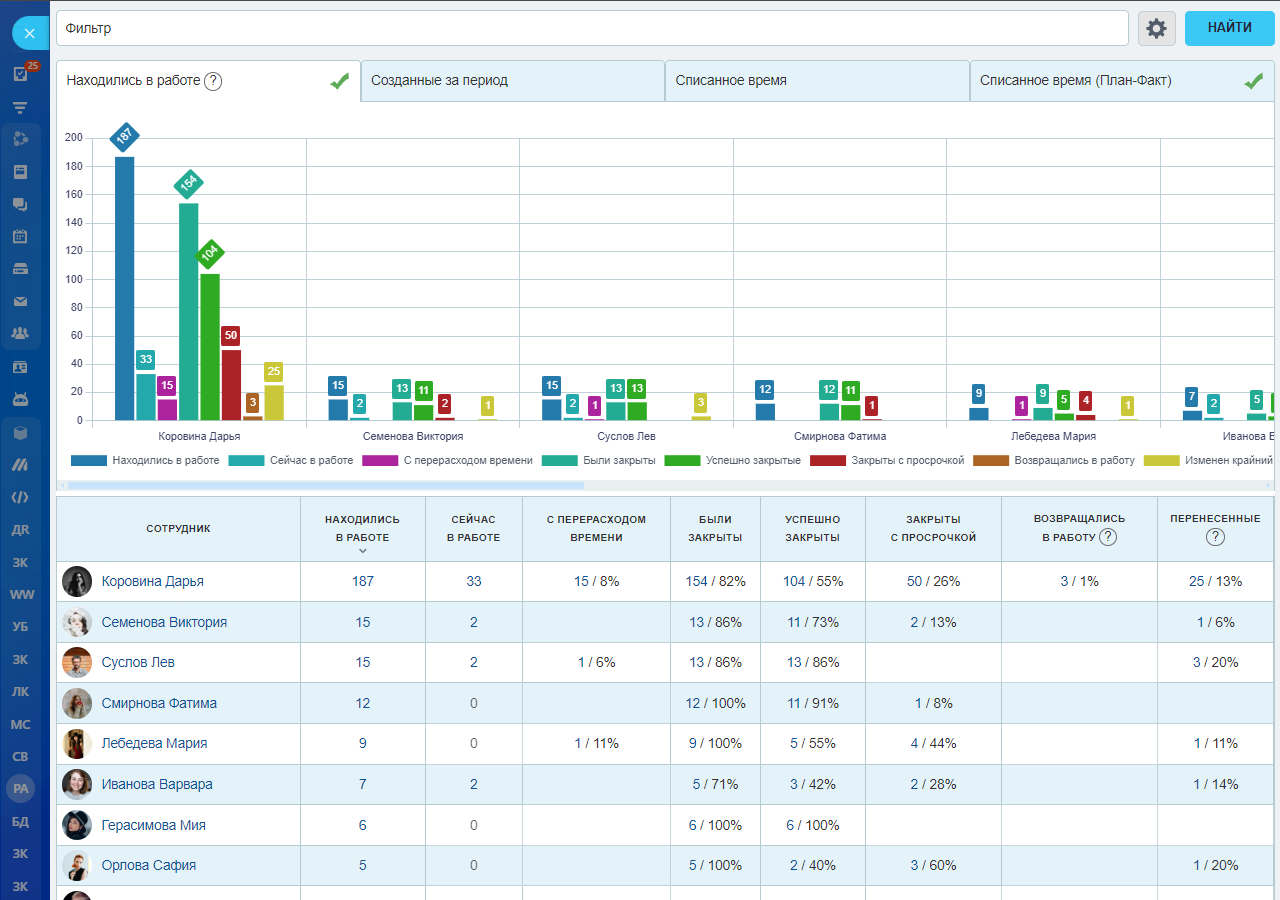The height and width of the screenshot is (900, 1280).
Task: Click the code brackets icon in sidebar
Action: pos(20,497)
